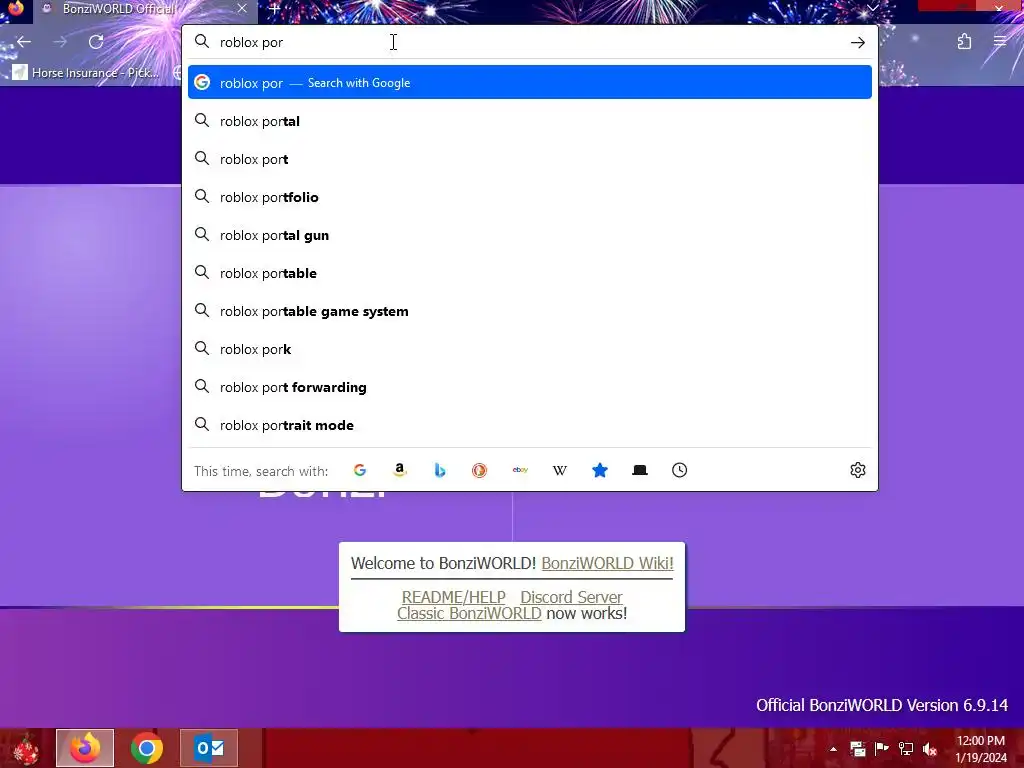The width and height of the screenshot is (1024, 768).
Task: Choose suggestion 'roblox portal gun'
Action: [530, 235]
